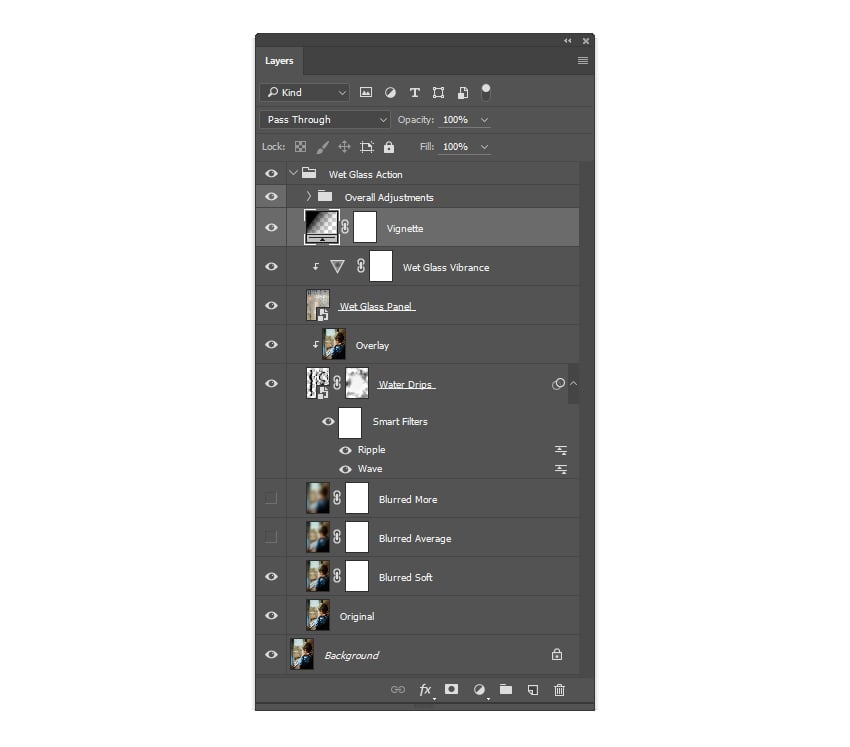Select the filter for adjustment layers icon
Viewport: 850px width, 747px height.
click(x=390, y=92)
